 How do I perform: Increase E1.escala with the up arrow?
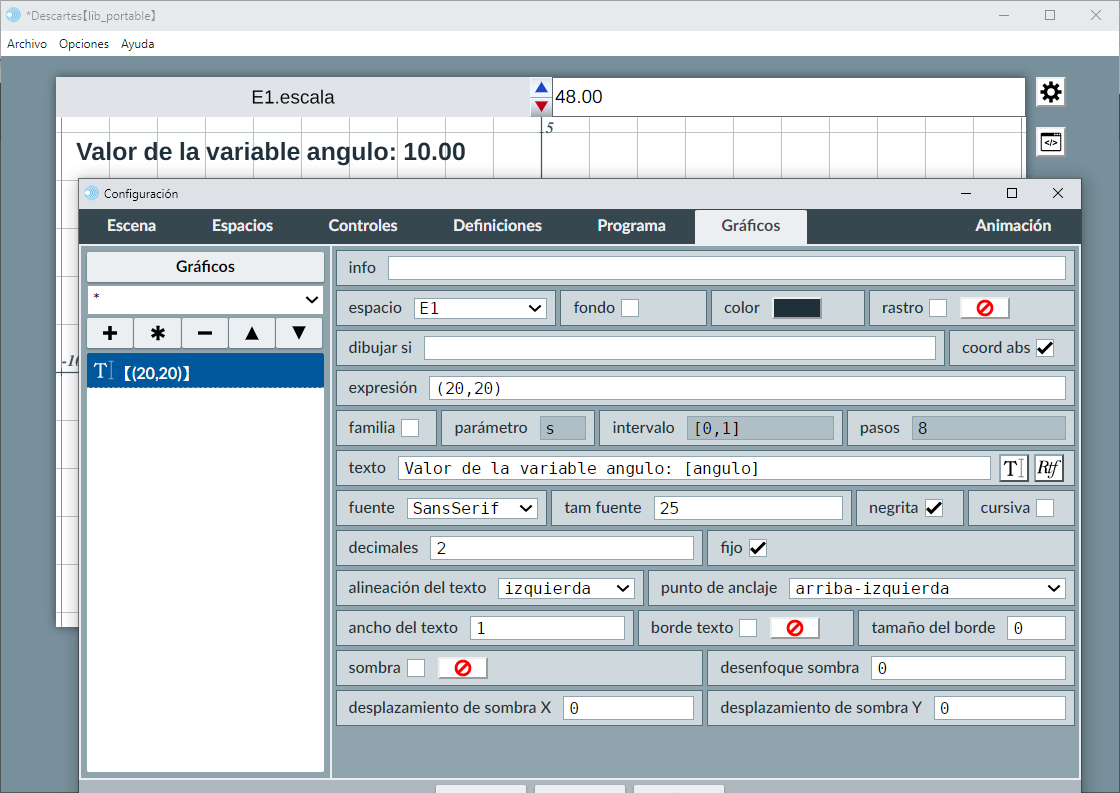[541, 88]
